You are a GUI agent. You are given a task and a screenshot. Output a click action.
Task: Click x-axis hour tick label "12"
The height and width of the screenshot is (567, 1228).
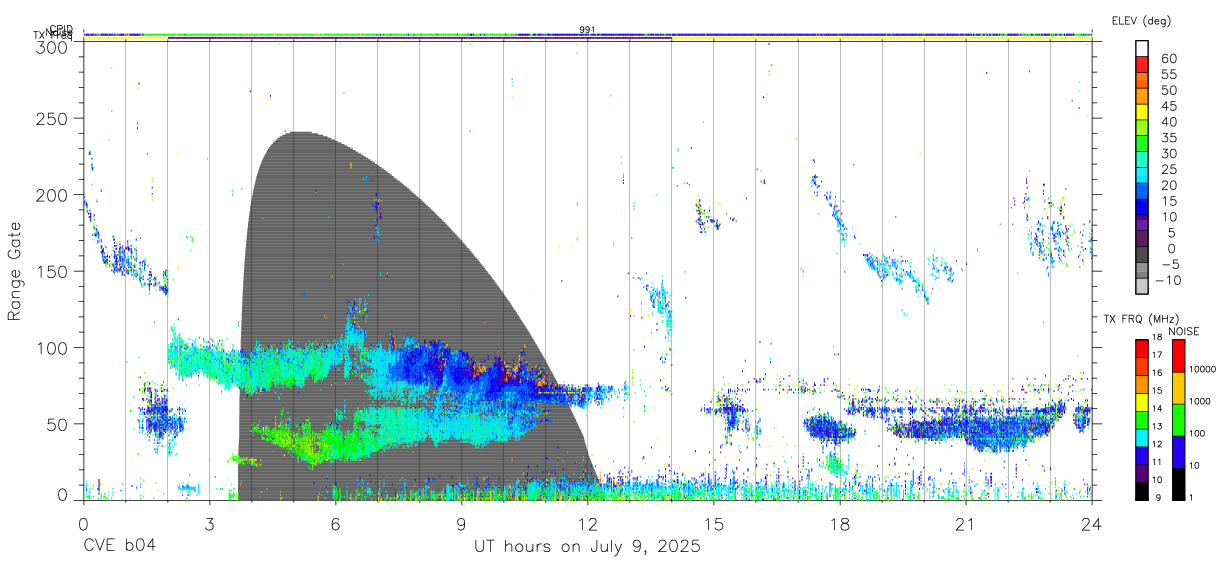pos(588,524)
